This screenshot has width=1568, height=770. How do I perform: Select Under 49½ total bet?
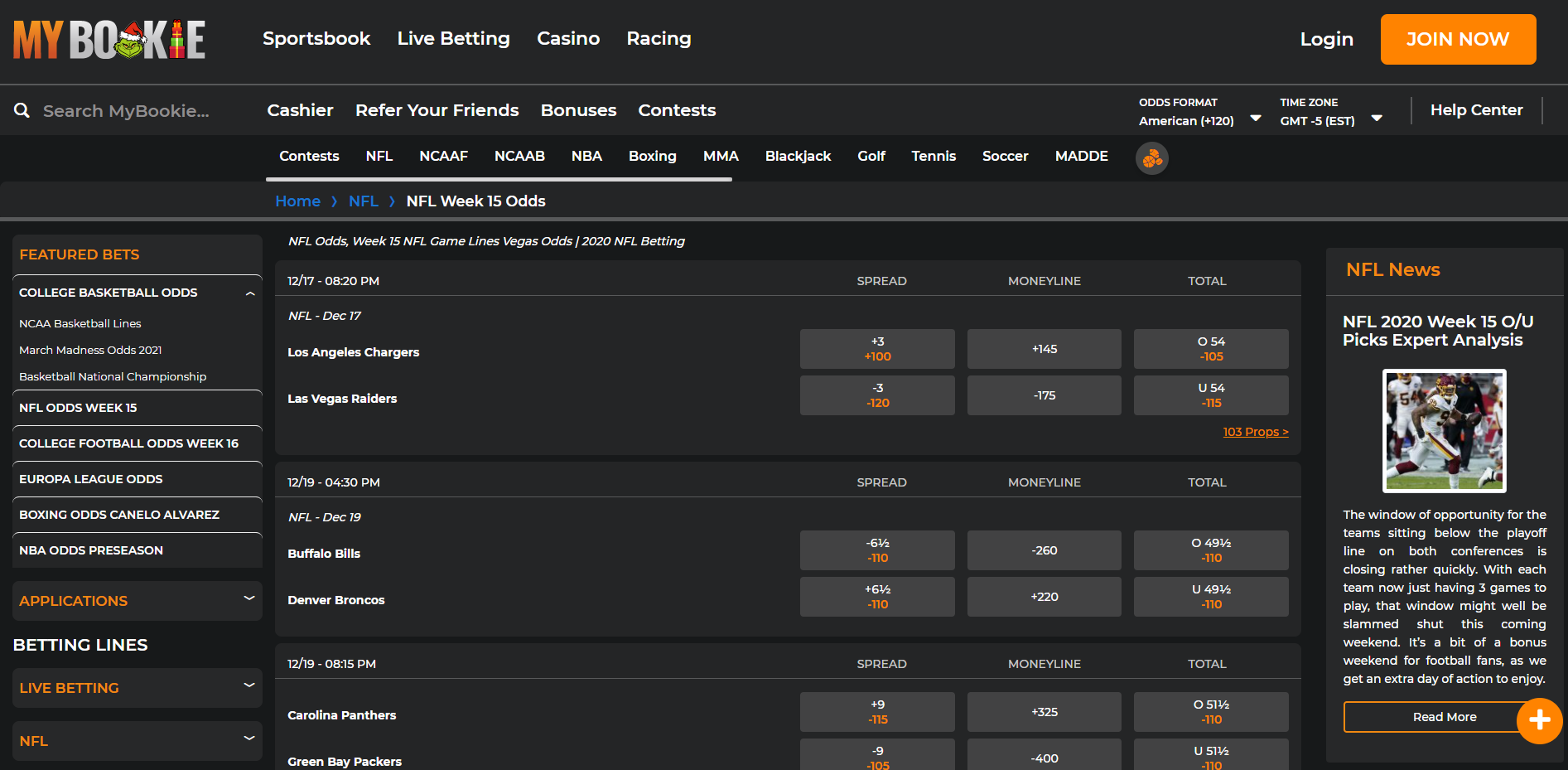pyautogui.click(x=1211, y=597)
